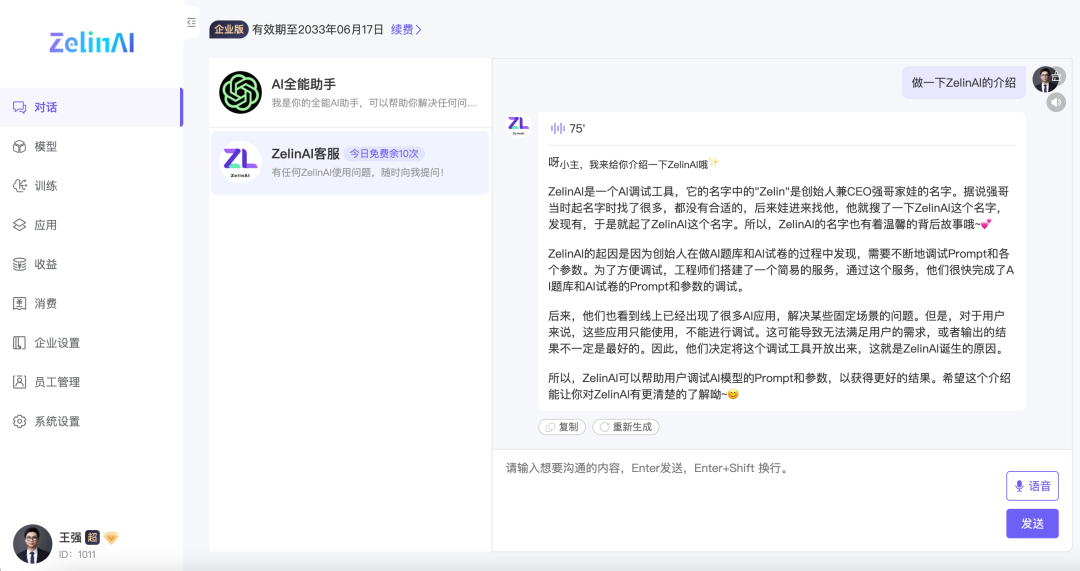Click the 有效期至2033年06月17日 text
The image size is (1080, 571).
click(x=318, y=30)
